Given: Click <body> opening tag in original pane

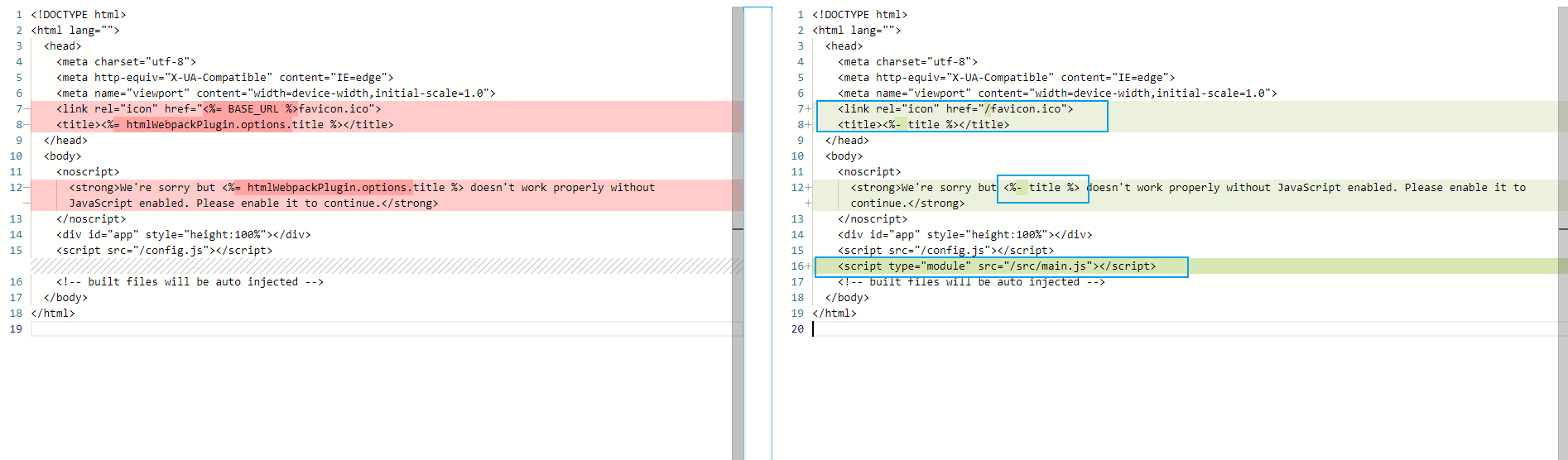Looking at the screenshot, I should (x=63, y=156).
